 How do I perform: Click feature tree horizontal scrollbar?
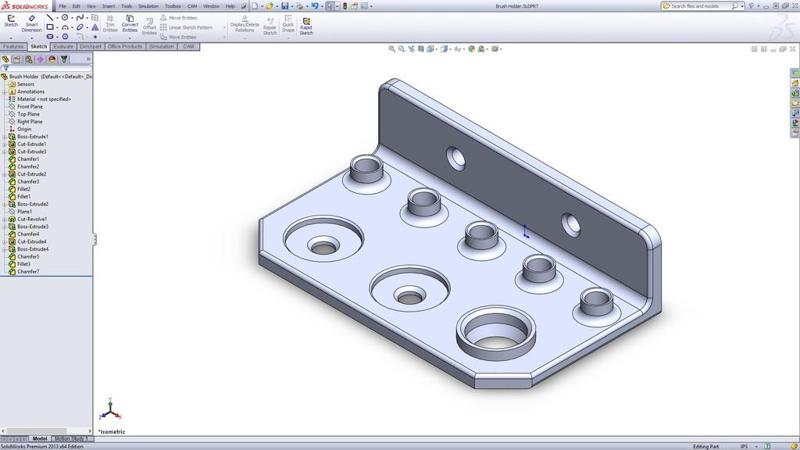pos(46,431)
